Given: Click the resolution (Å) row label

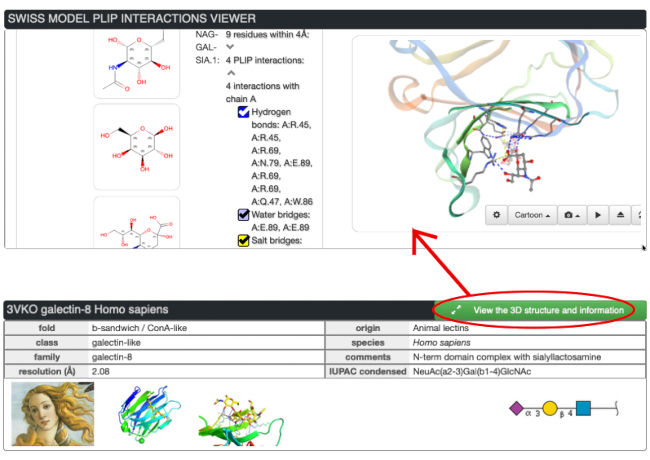Looking at the screenshot, I should click(47, 371).
